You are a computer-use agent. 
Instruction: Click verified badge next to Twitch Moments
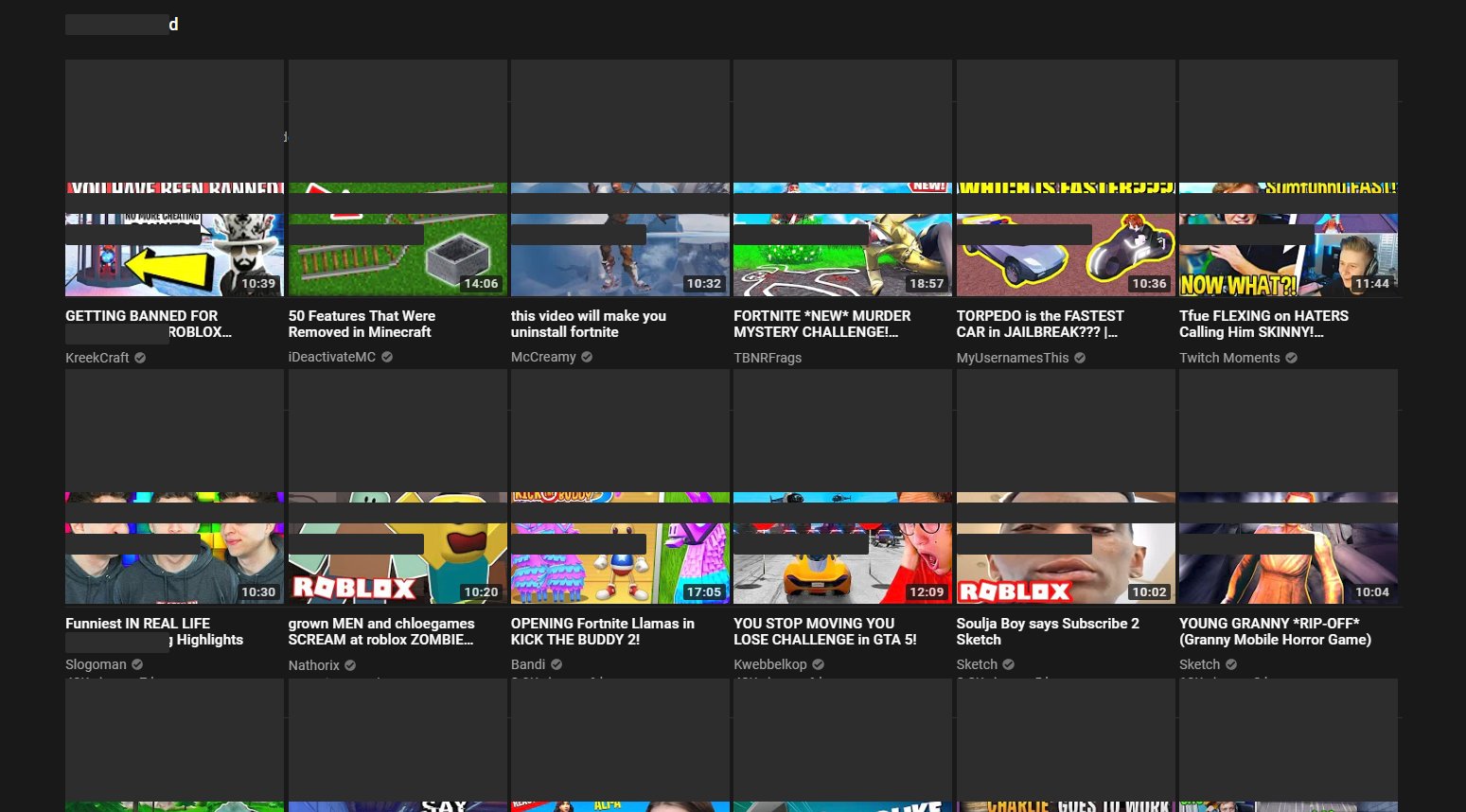[1292, 358]
